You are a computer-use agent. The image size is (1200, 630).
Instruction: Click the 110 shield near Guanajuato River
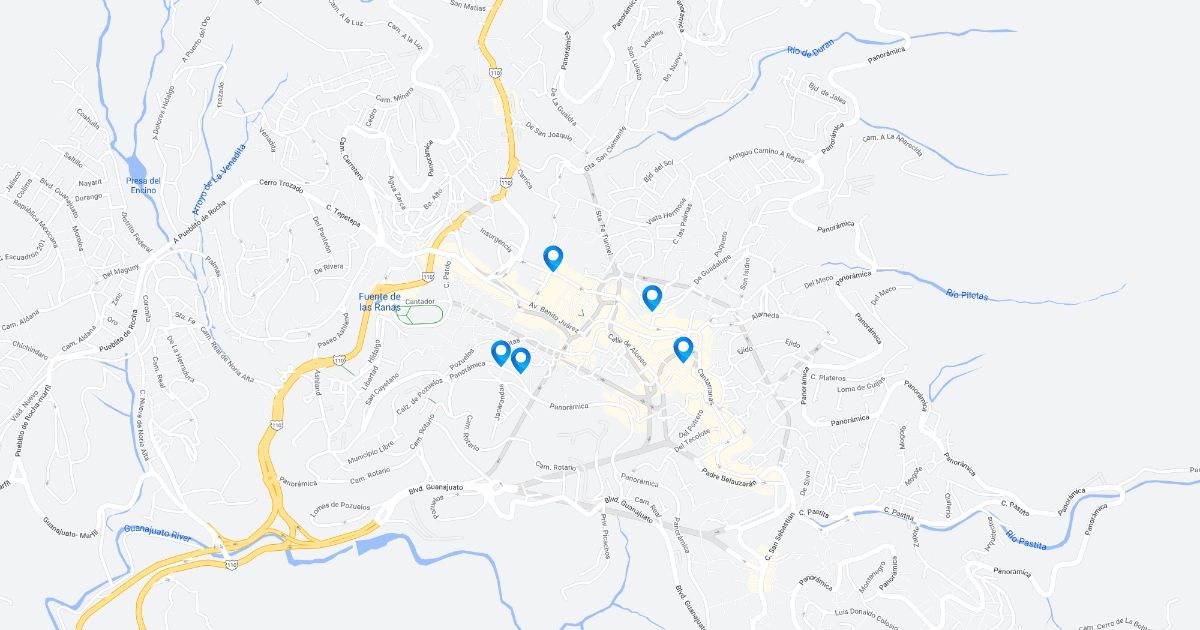click(x=232, y=565)
